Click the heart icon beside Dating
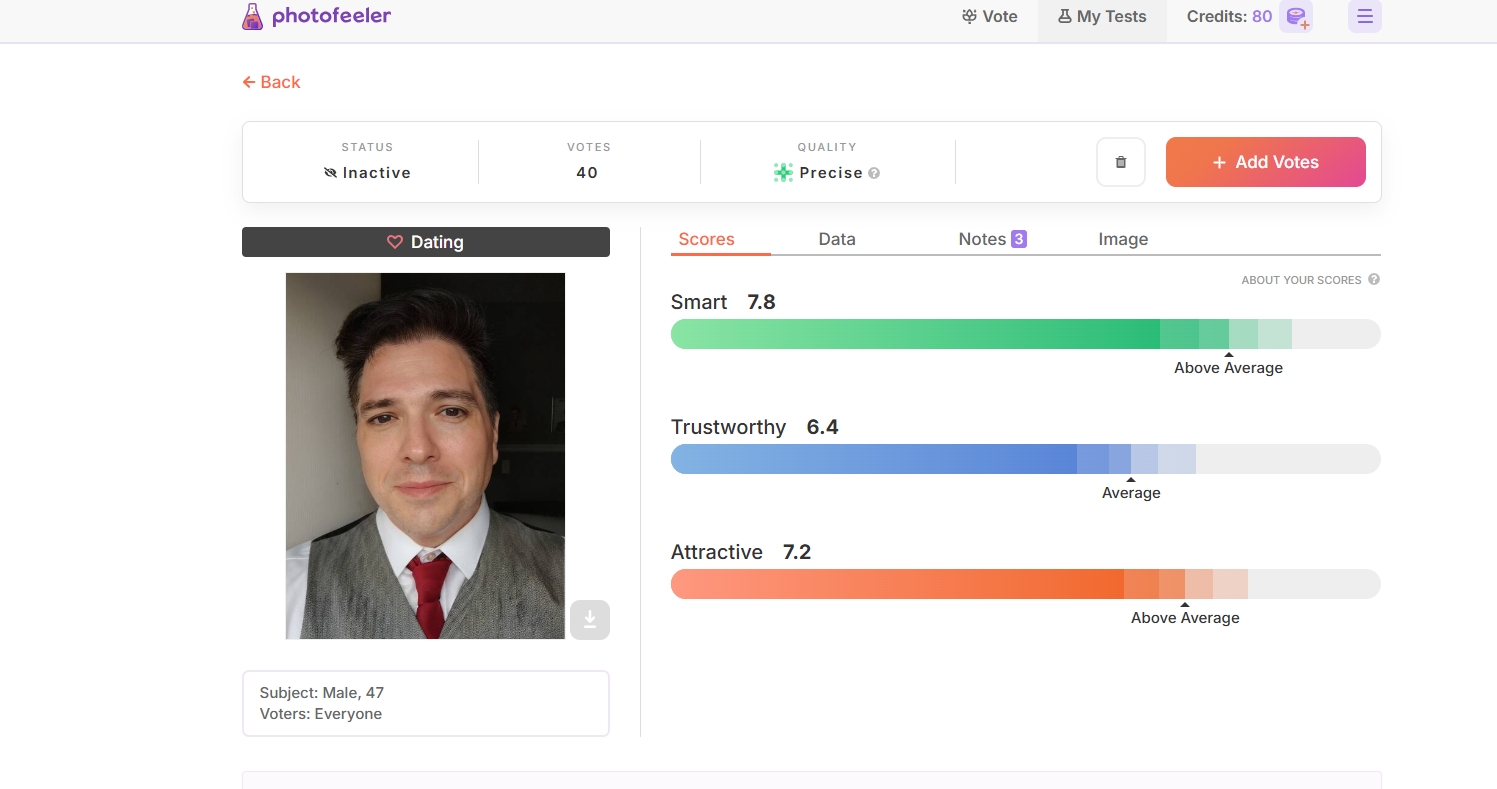Screen dimensions: 1497x789 coord(395,242)
